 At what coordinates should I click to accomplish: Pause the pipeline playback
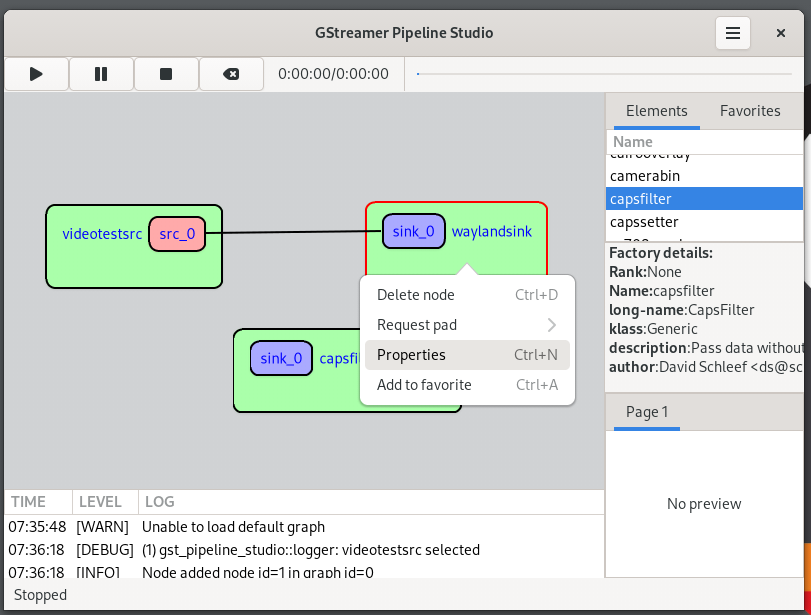tap(101, 74)
